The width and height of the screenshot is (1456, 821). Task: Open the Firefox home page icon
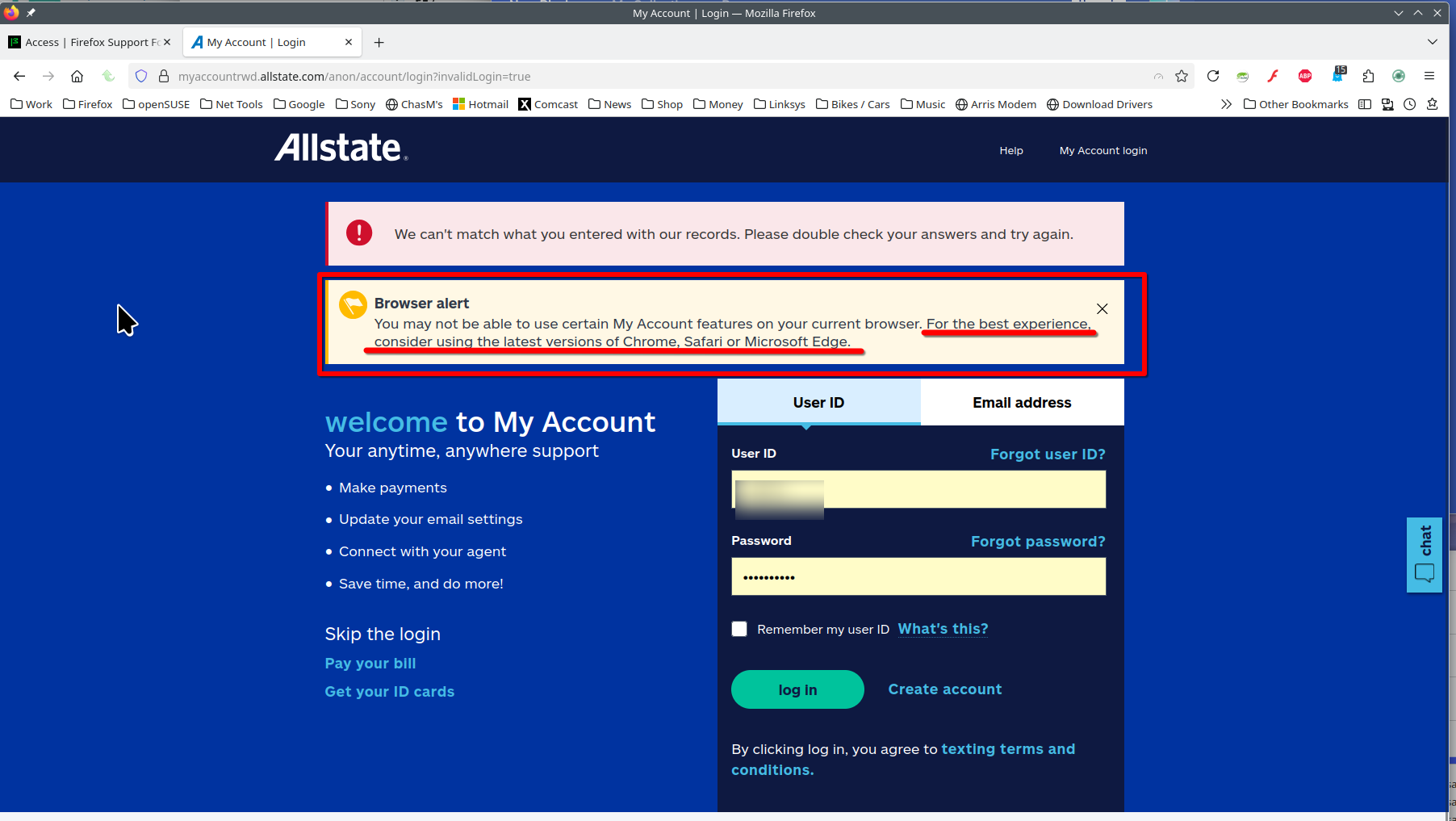click(x=77, y=76)
